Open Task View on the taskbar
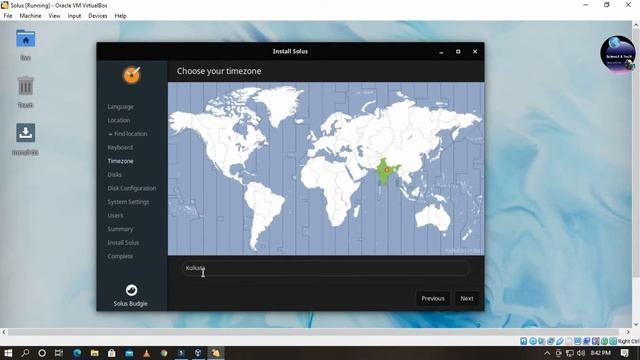The image size is (640, 360). click(59, 353)
